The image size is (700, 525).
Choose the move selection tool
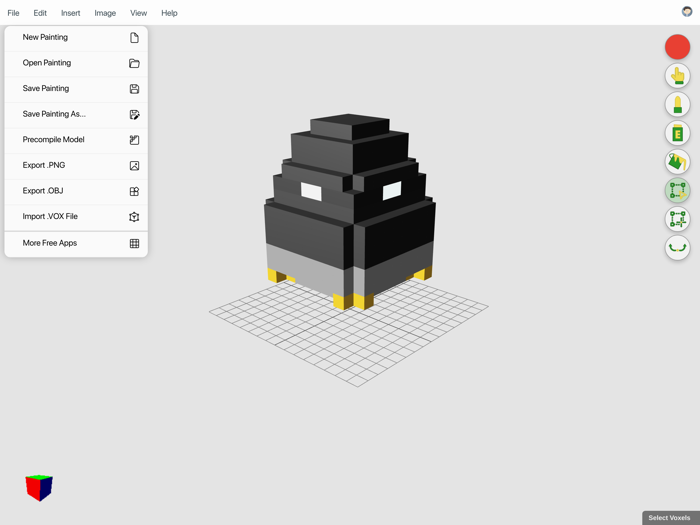coord(677,219)
